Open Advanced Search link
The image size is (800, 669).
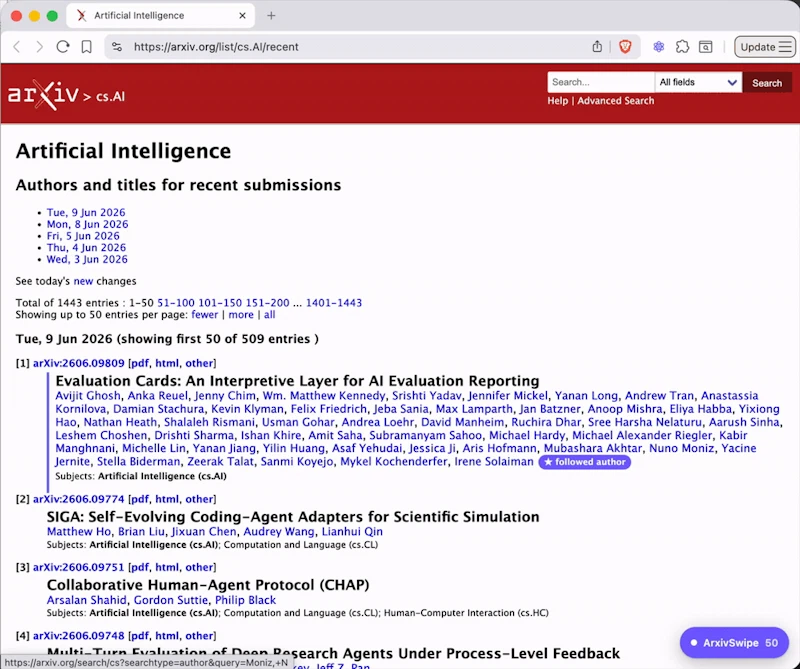coord(615,101)
